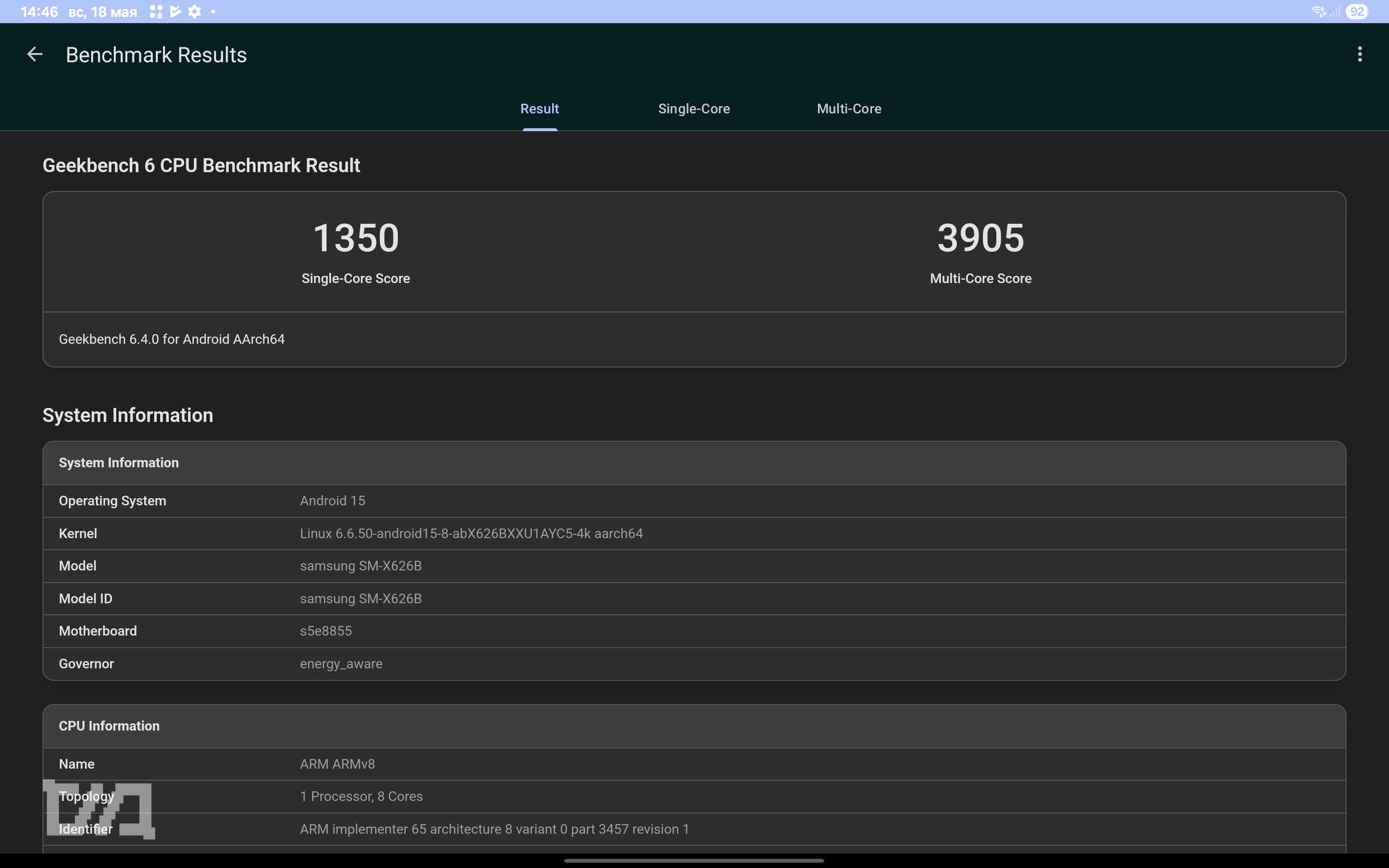Switch to the Multi-Core tab
Image resolution: width=1389 pixels, height=868 pixels.
849,108
